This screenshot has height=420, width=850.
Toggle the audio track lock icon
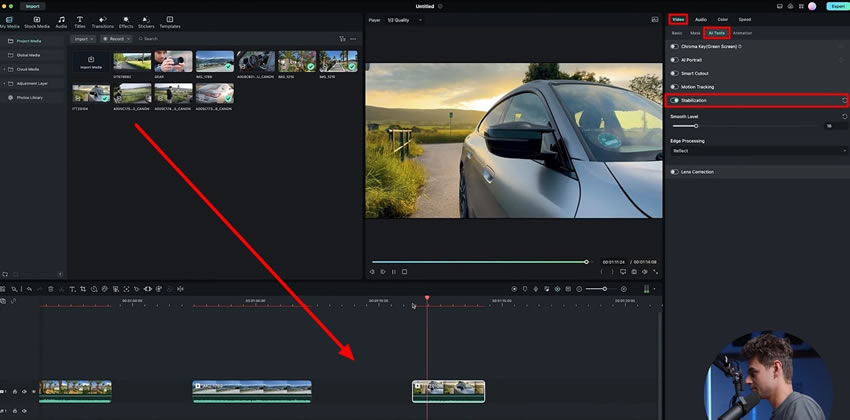tap(15, 411)
